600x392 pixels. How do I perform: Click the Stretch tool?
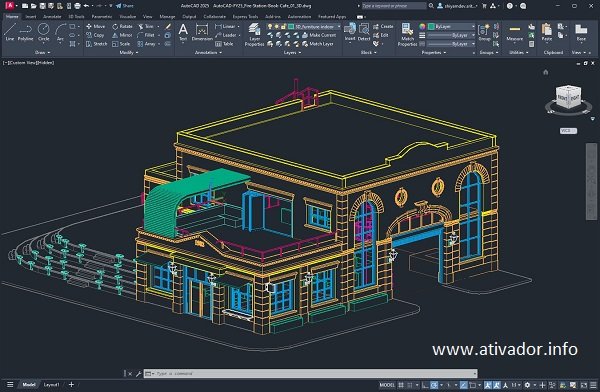[96, 44]
